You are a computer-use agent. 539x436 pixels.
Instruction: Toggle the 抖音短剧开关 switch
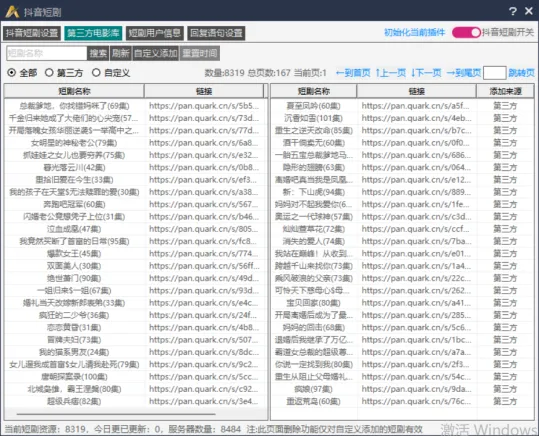tap(466, 33)
